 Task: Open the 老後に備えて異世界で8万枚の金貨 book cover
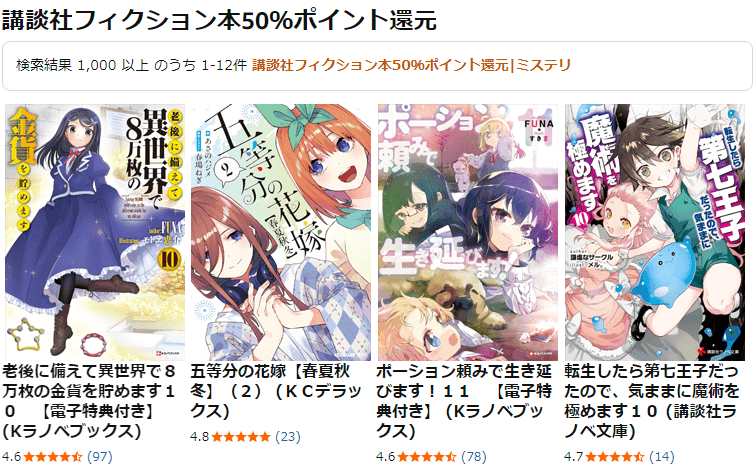[95, 232]
